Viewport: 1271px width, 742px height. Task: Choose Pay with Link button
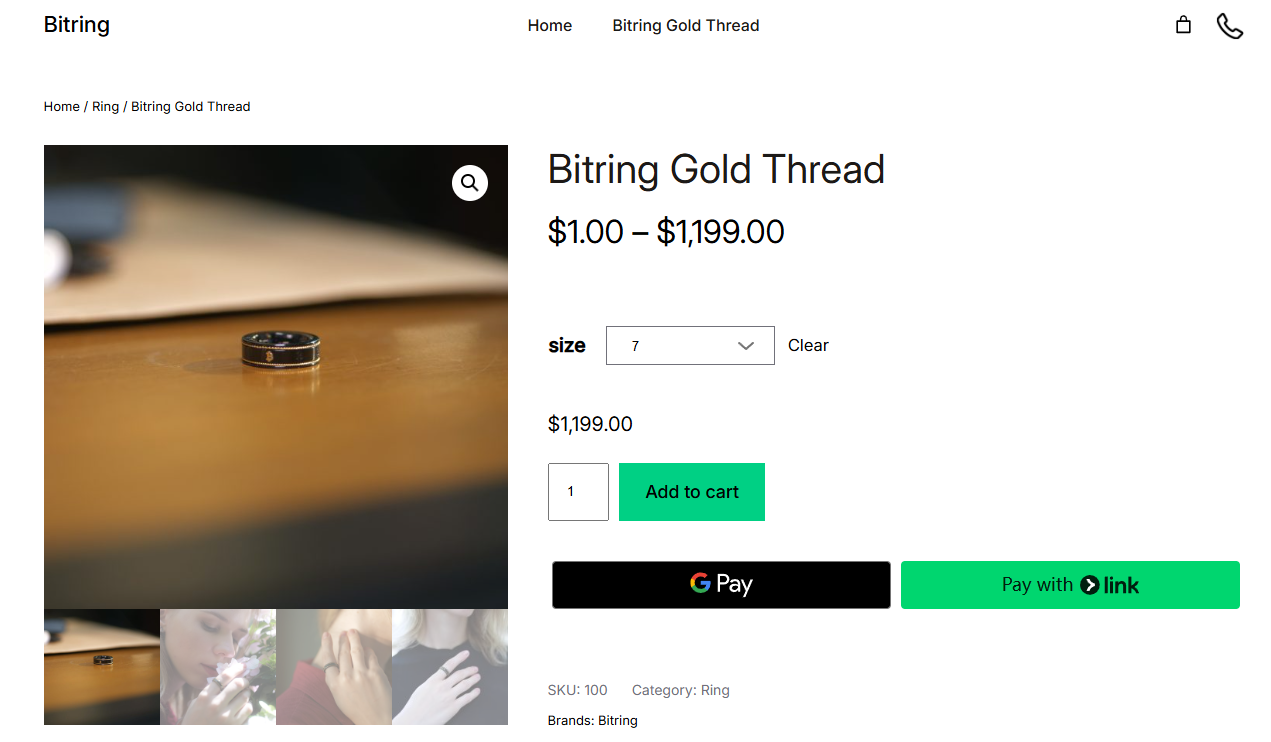click(x=1070, y=585)
